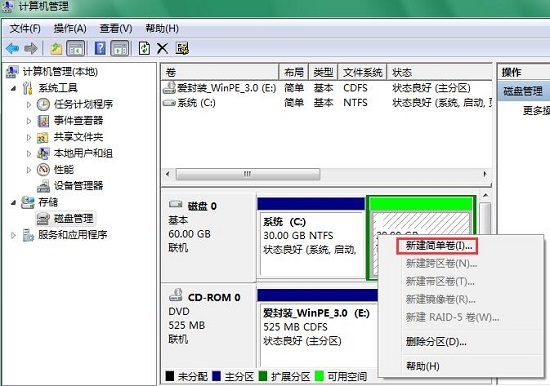
Task: Sort by the 类型 column header
Action: point(323,72)
